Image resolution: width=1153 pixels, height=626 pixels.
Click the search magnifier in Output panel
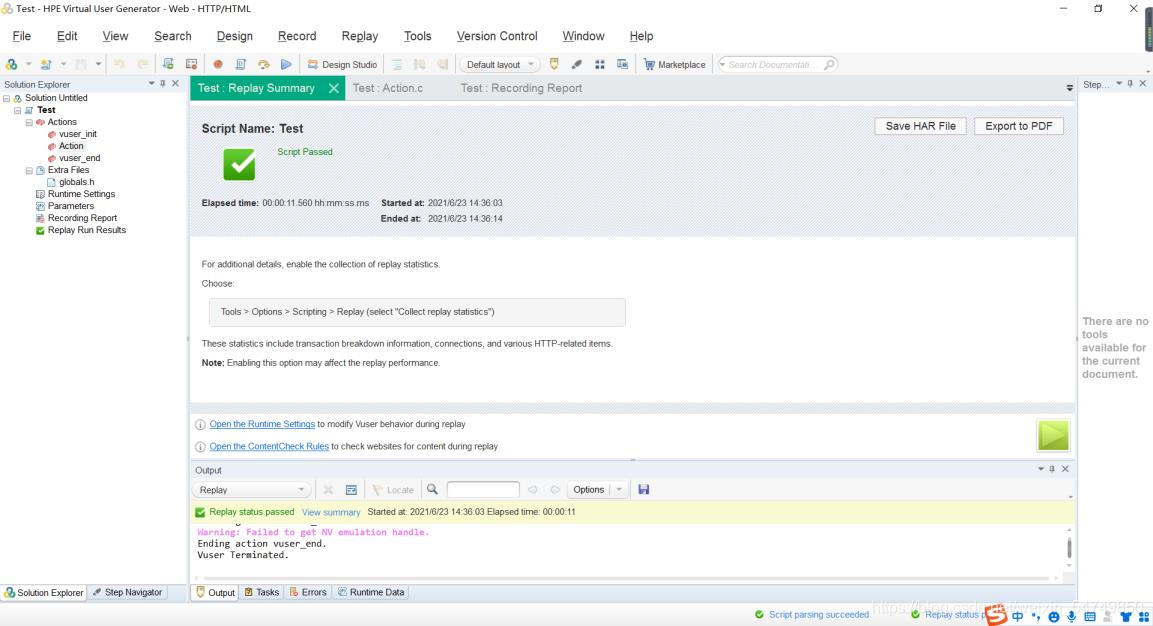pos(432,490)
